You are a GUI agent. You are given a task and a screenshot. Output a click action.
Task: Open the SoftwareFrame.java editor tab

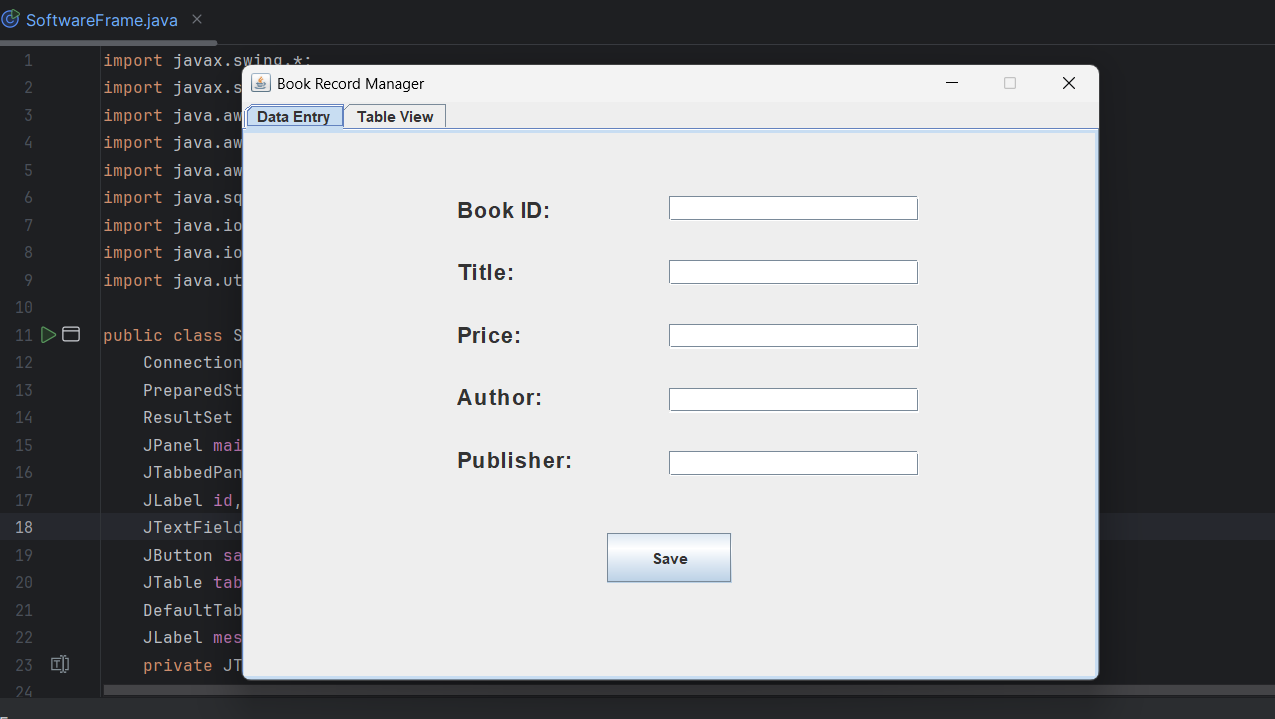[x=101, y=20]
